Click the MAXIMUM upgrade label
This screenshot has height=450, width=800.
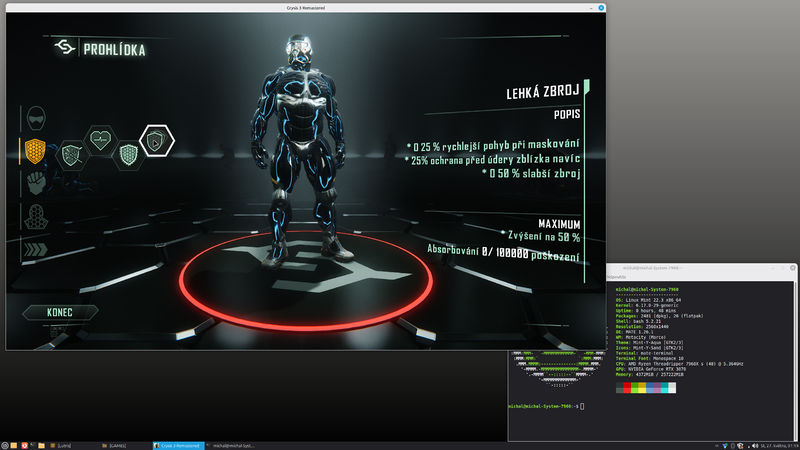pos(559,224)
